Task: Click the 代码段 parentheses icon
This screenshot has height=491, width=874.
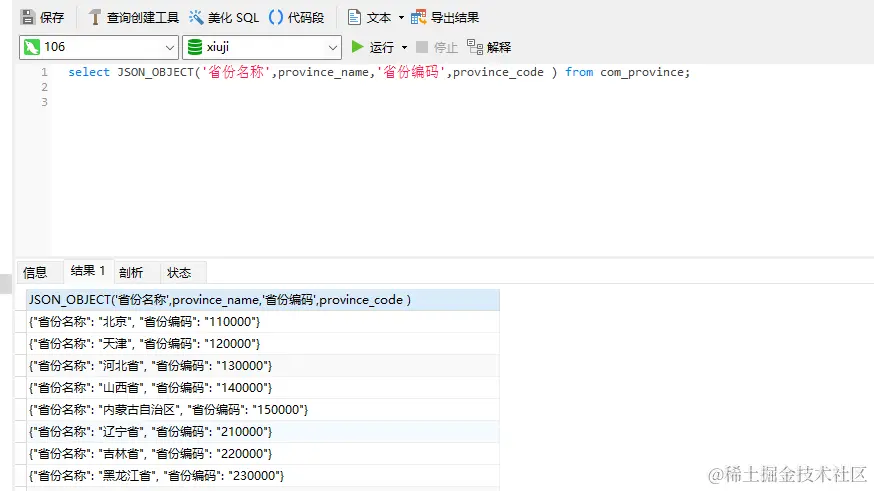Action: click(275, 17)
